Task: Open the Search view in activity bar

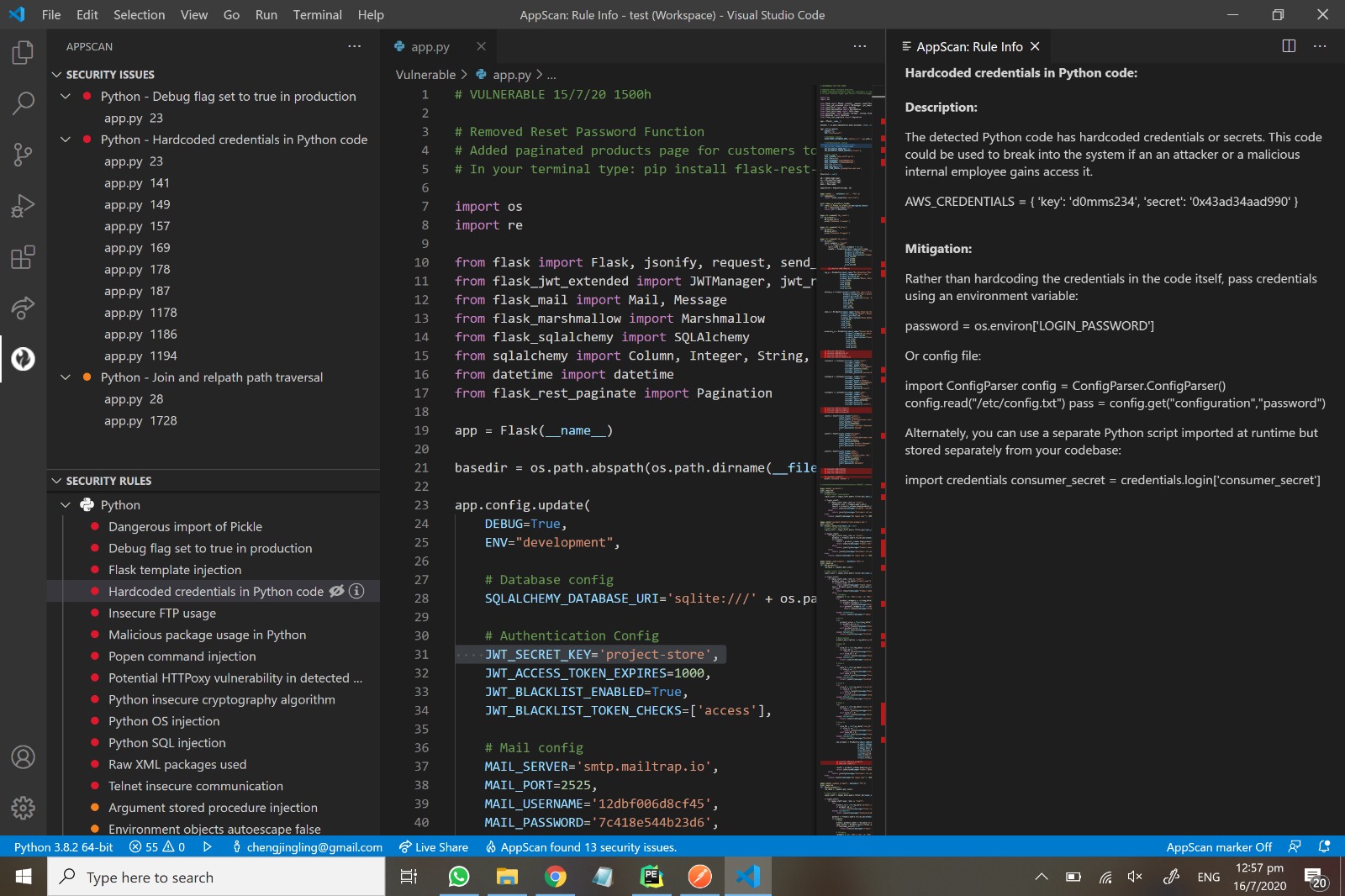Action: (23, 103)
